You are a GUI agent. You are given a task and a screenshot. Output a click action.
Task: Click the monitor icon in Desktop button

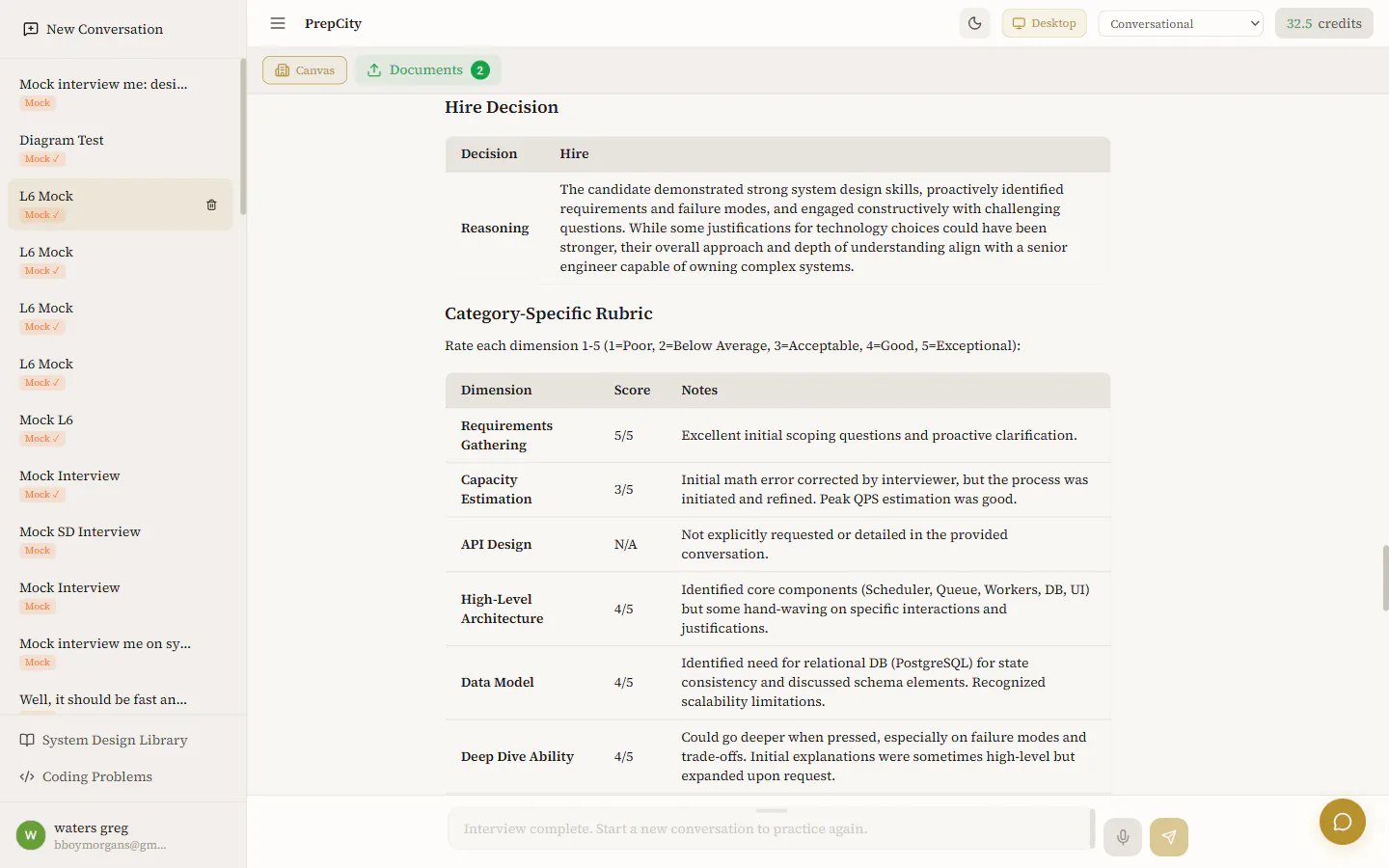(1019, 23)
